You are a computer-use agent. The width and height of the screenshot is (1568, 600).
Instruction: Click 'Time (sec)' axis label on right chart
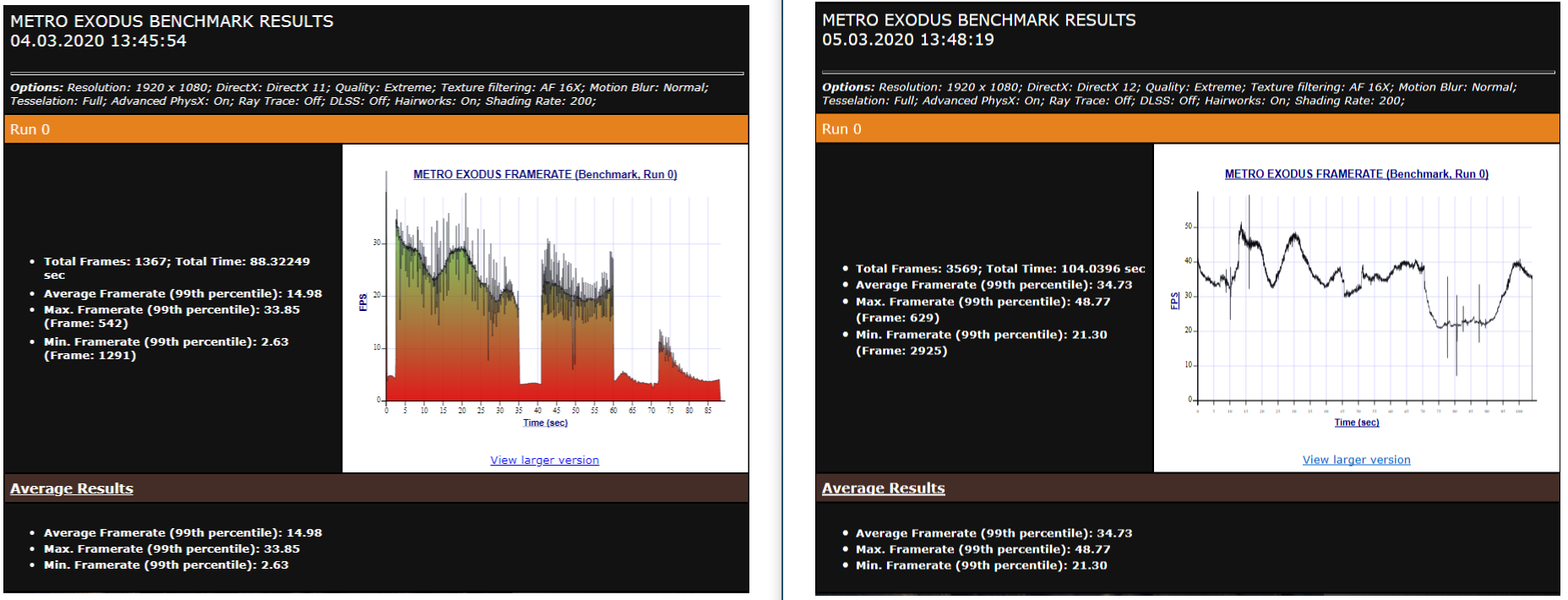click(1357, 423)
